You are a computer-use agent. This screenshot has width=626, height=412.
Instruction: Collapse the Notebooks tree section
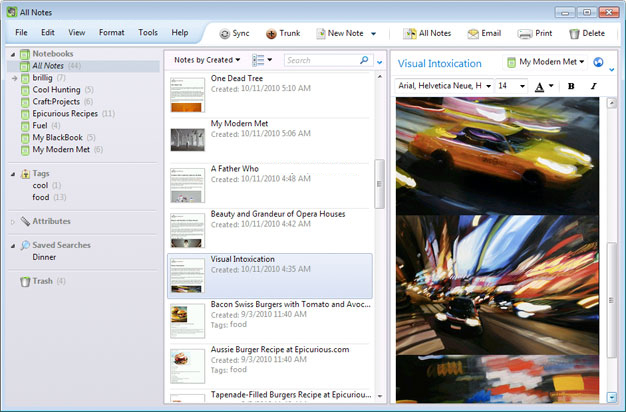11,53
